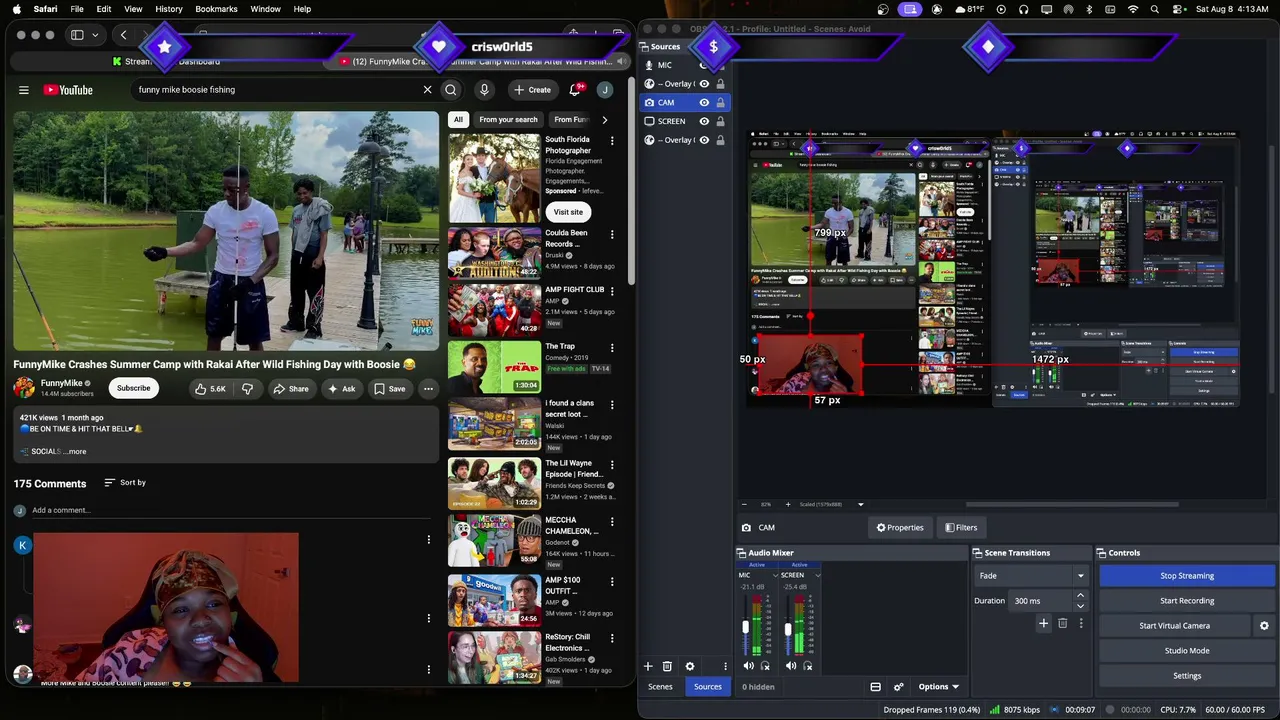Open the Safari sidebar options chevron
Viewport: 1280px width, 720px height.
click(95, 35)
